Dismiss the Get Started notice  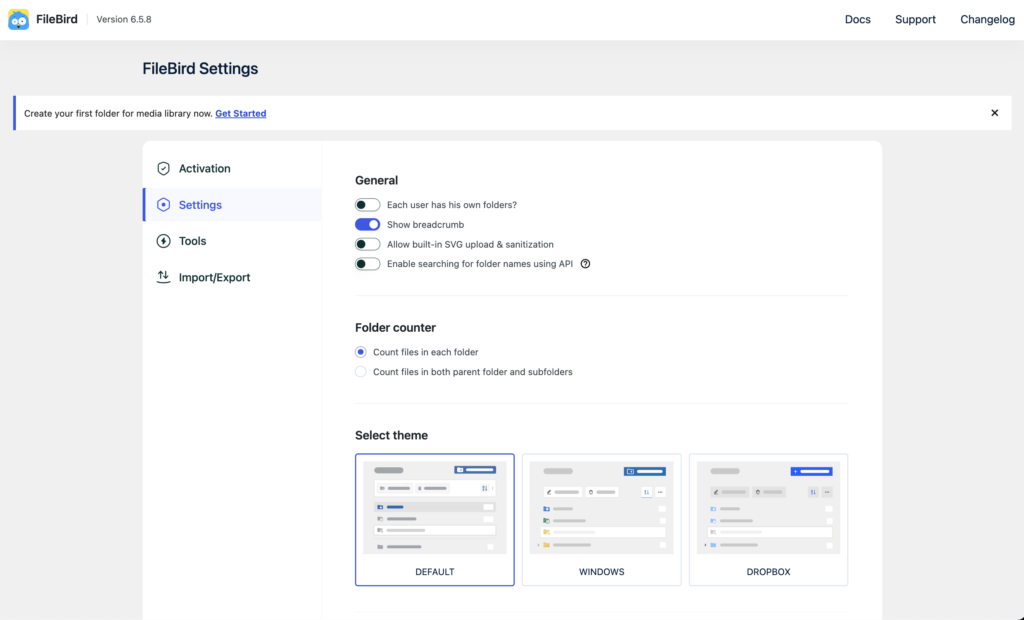click(994, 113)
